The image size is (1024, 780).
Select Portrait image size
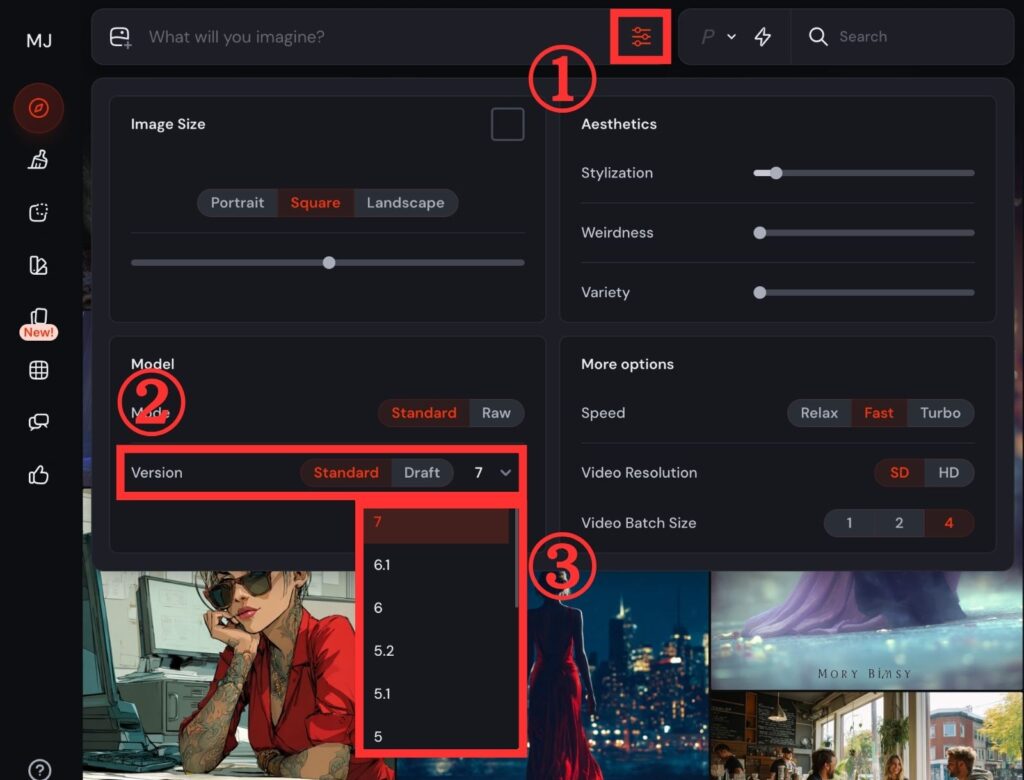[237, 203]
